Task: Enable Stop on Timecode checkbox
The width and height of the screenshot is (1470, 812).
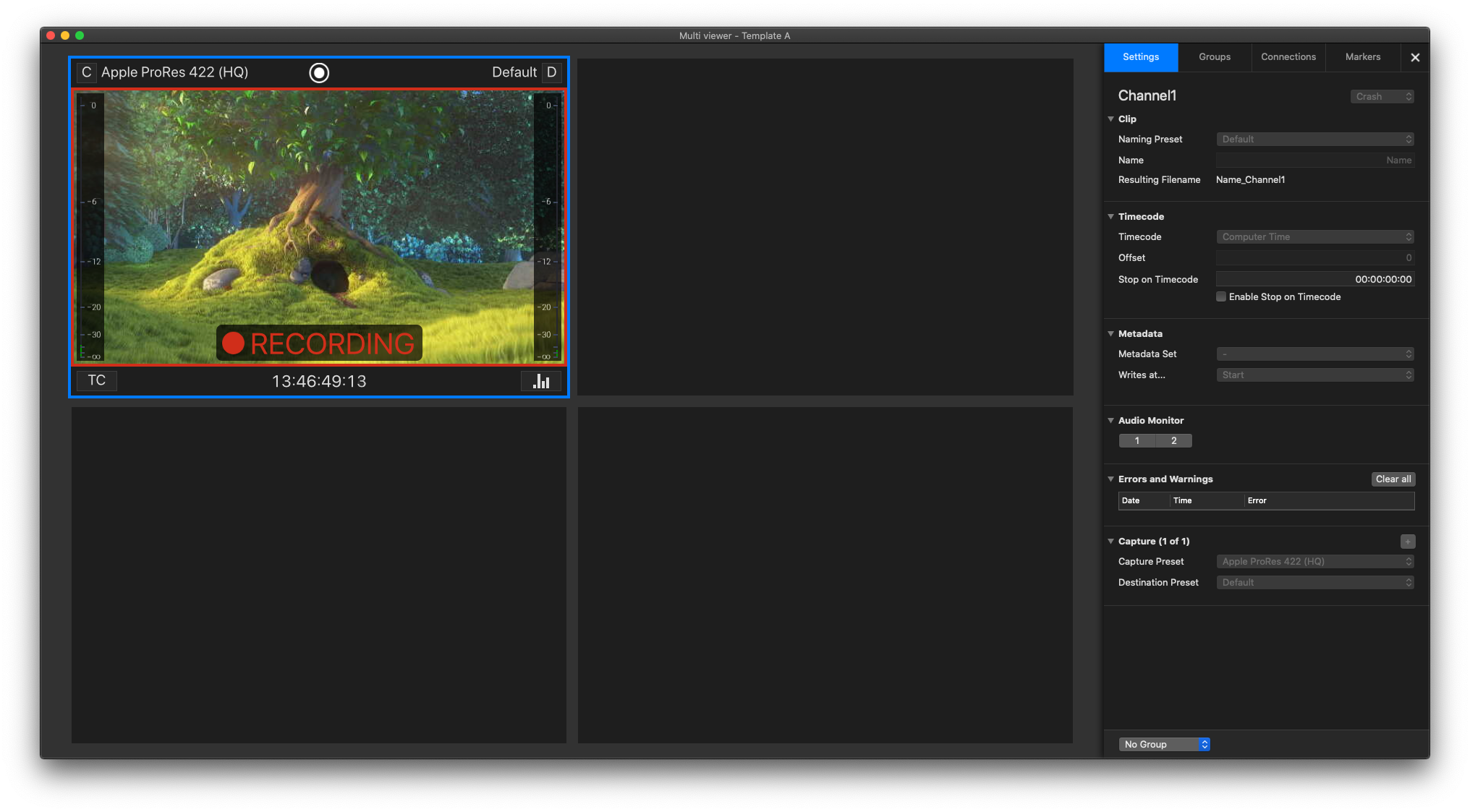Action: (x=1221, y=296)
